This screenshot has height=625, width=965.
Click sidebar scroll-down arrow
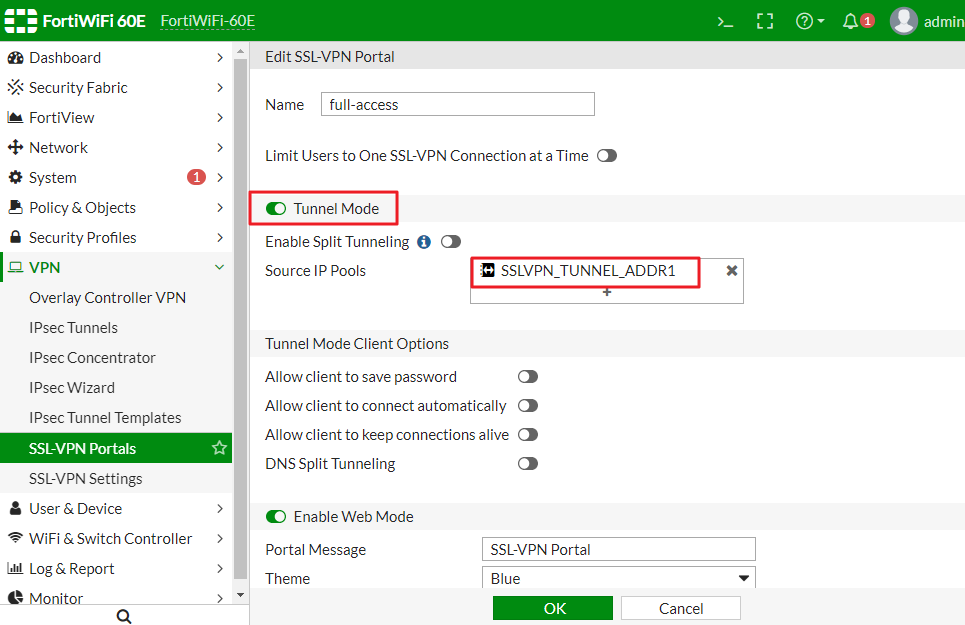tap(241, 595)
